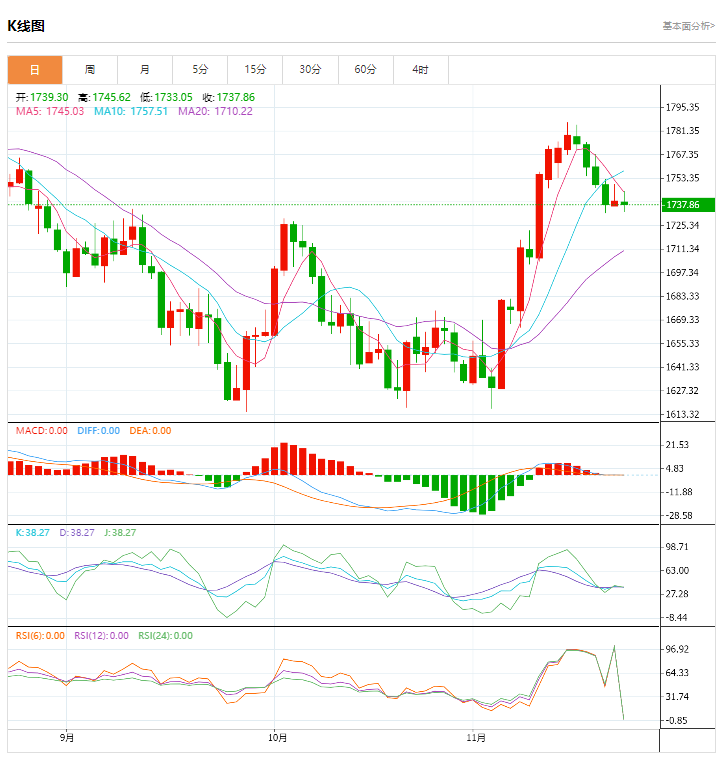Click the 1781.35 price axis label
Screen dimensions: 718x761
click(683, 131)
